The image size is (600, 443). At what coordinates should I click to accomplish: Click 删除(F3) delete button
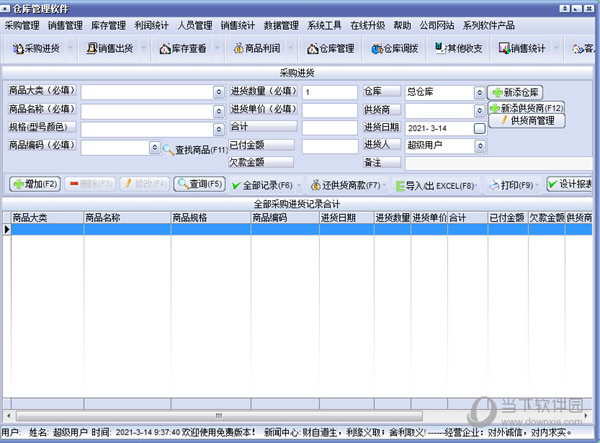[x=90, y=184]
